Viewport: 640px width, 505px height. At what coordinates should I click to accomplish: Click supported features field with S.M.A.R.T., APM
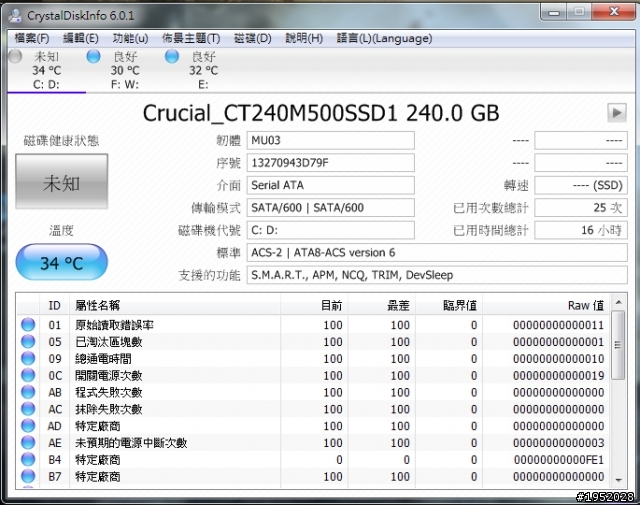(437, 275)
